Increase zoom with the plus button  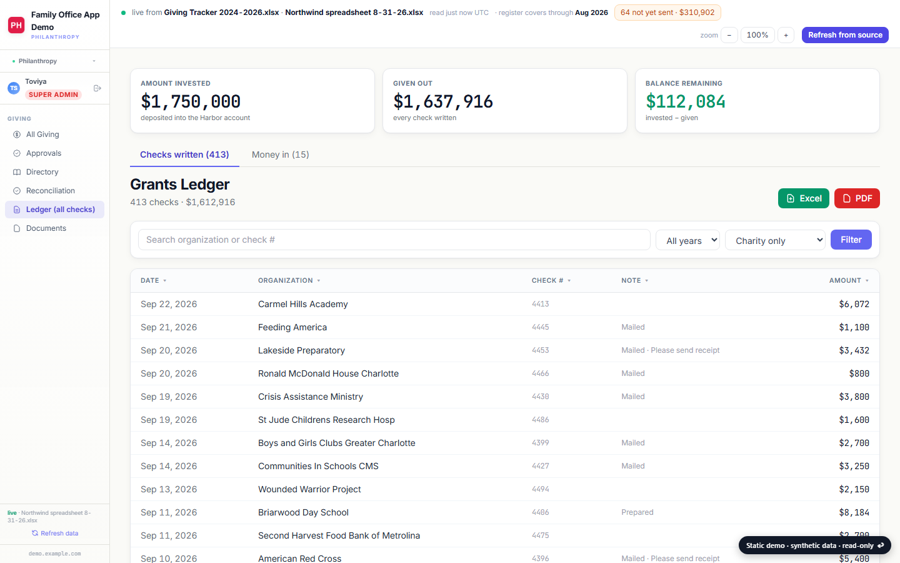coord(786,35)
